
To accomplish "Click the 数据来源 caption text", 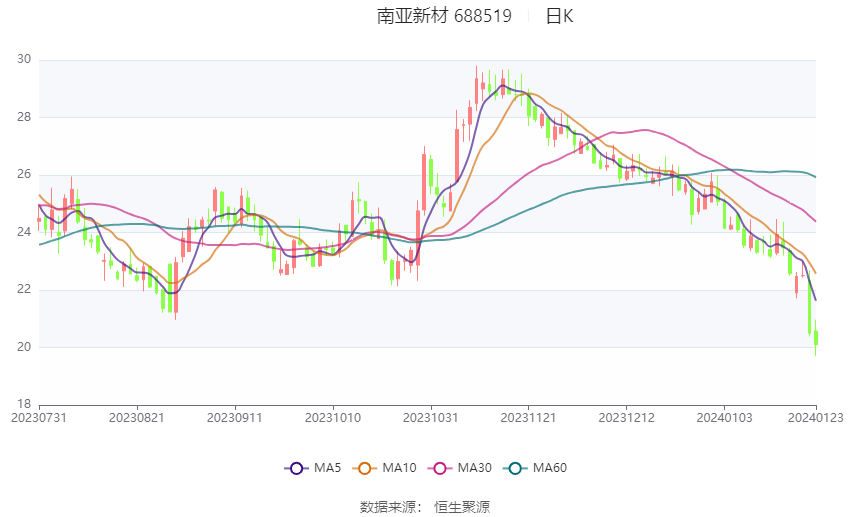I will [387, 507].
